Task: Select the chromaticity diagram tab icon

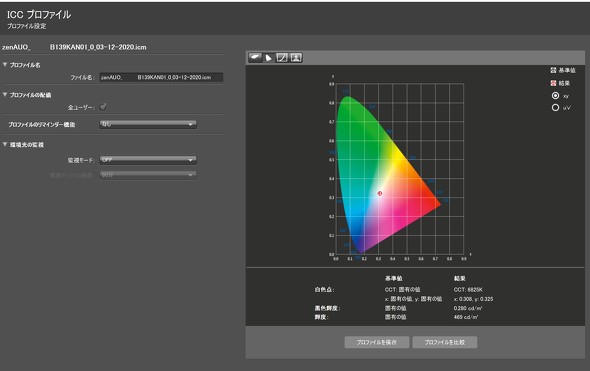Action: pyautogui.click(x=269, y=58)
